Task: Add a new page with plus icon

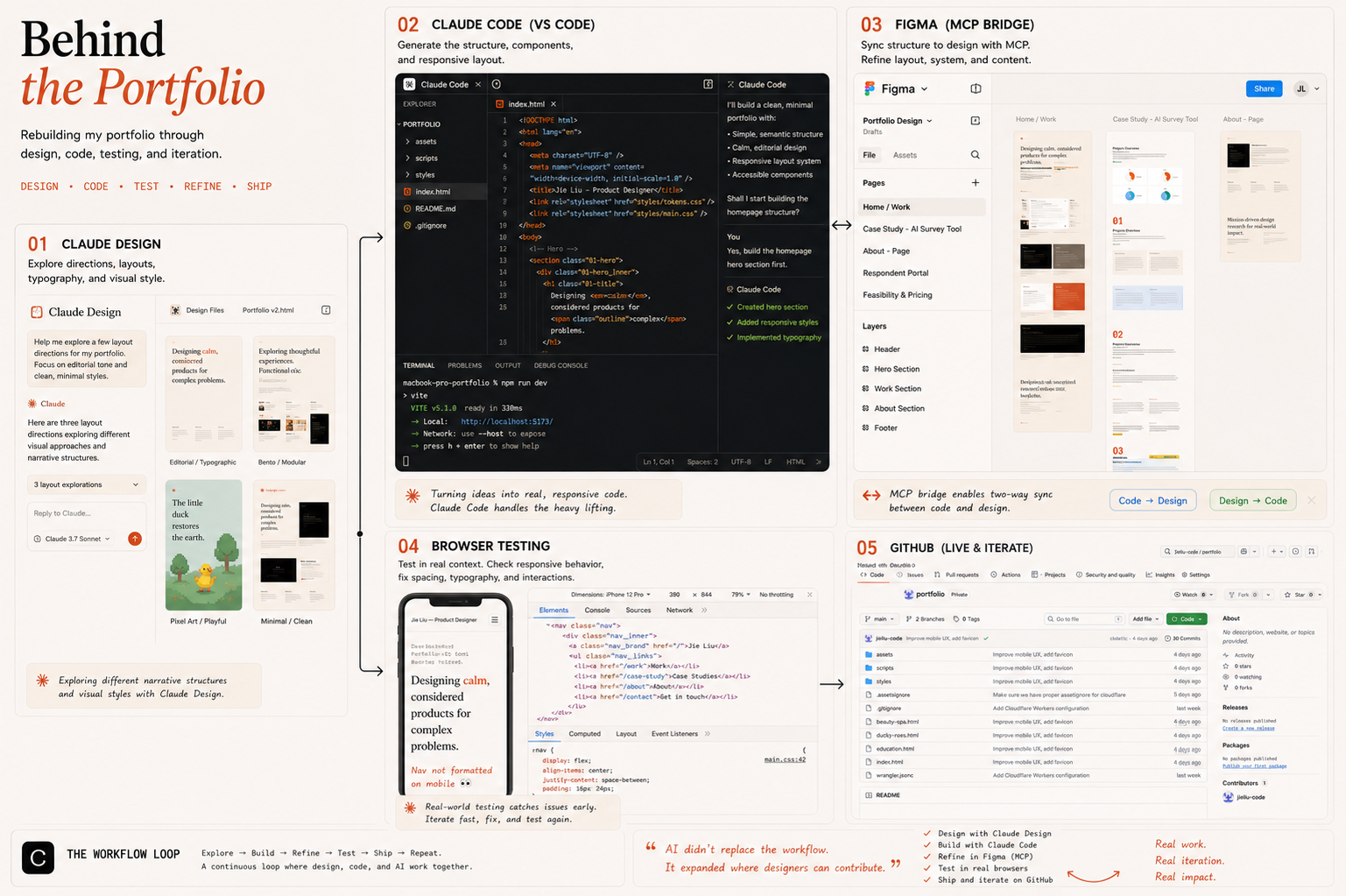Action: pos(975,183)
